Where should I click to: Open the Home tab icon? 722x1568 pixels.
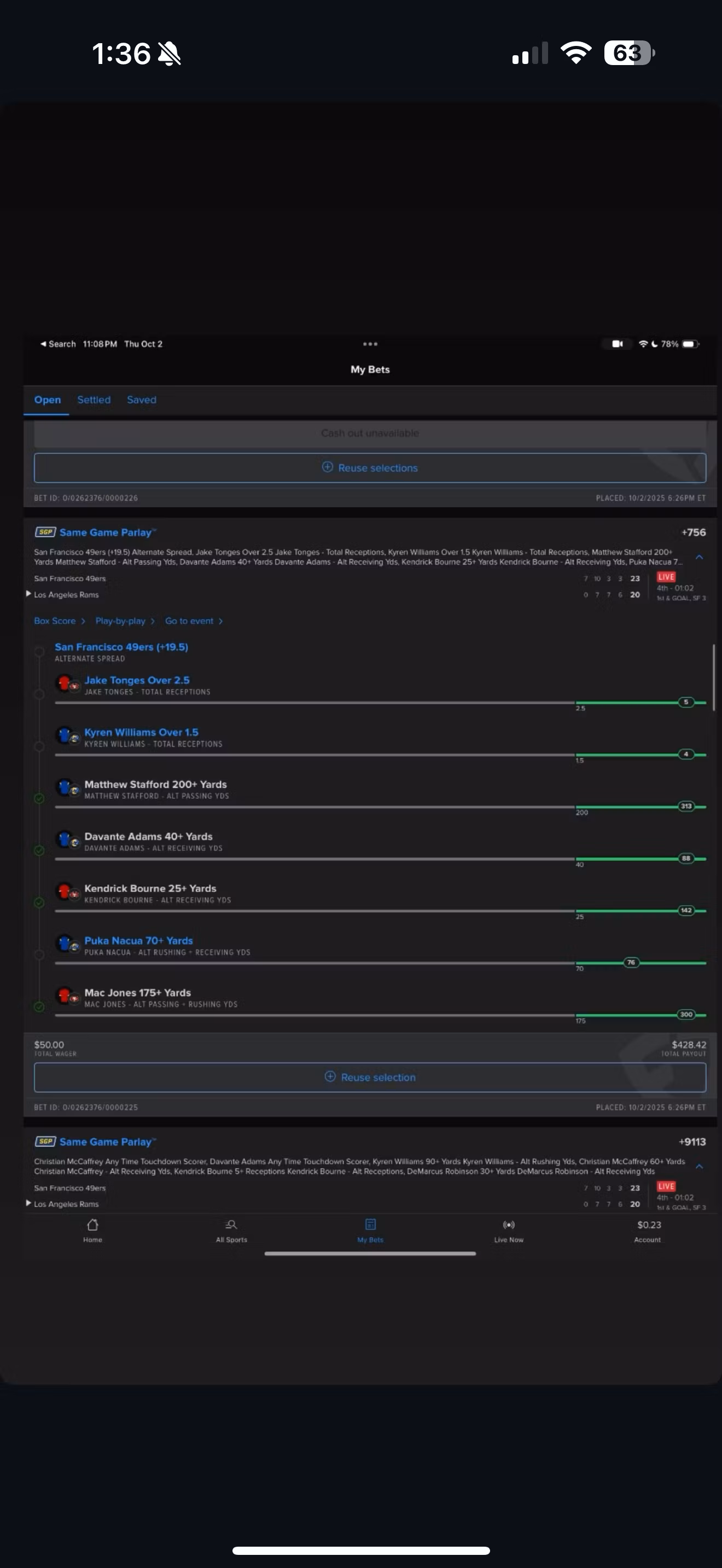point(92,1225)
